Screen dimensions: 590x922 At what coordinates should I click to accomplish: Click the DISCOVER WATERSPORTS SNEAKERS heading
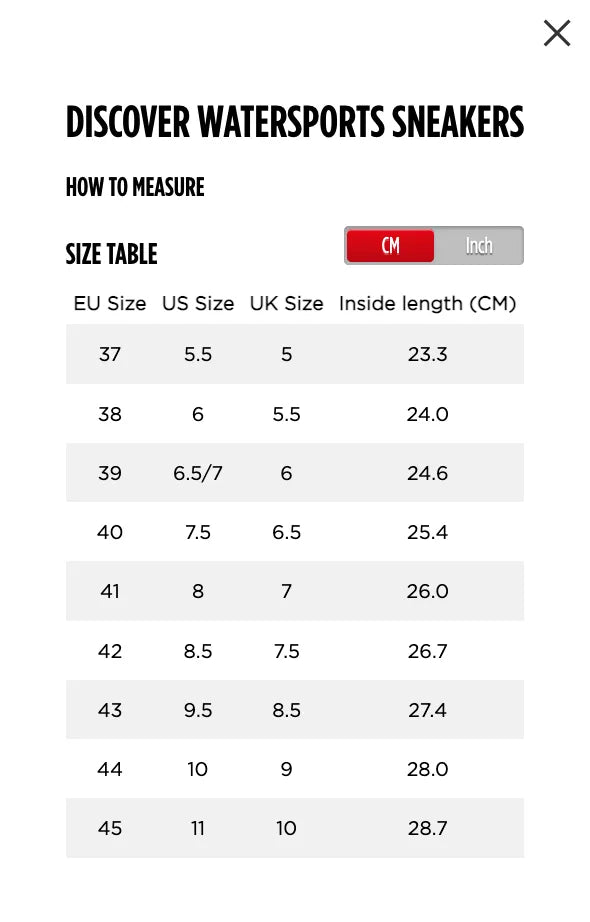295,122
